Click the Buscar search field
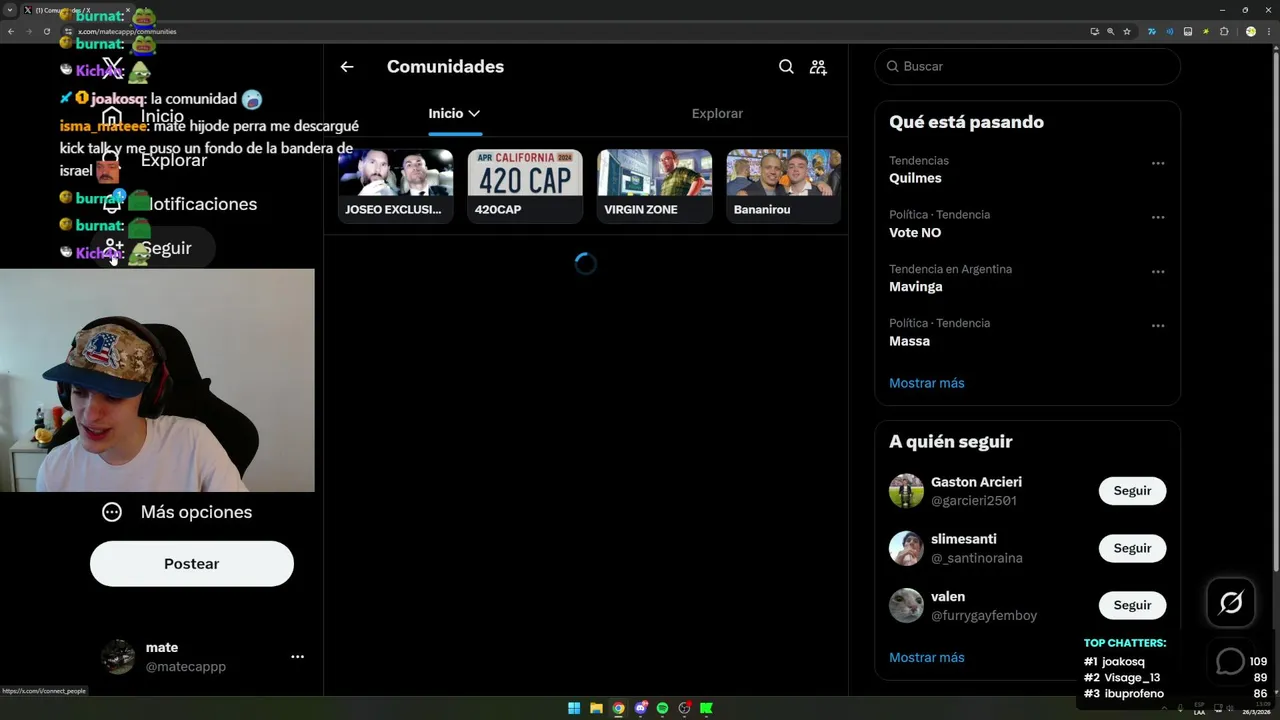The image size is (1280, 720). tap(1028, 66)
